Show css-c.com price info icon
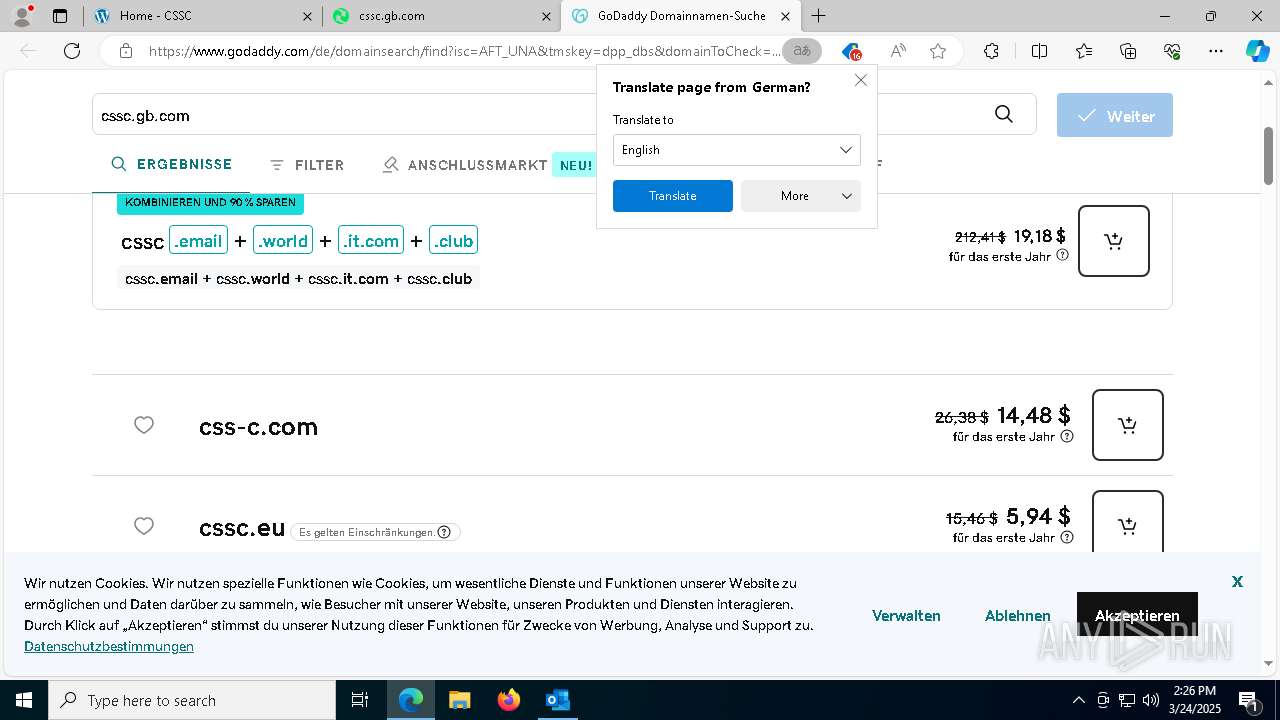Image resolution: width=1280 pixels, height=720 pixels. (x=1067, y=436)
